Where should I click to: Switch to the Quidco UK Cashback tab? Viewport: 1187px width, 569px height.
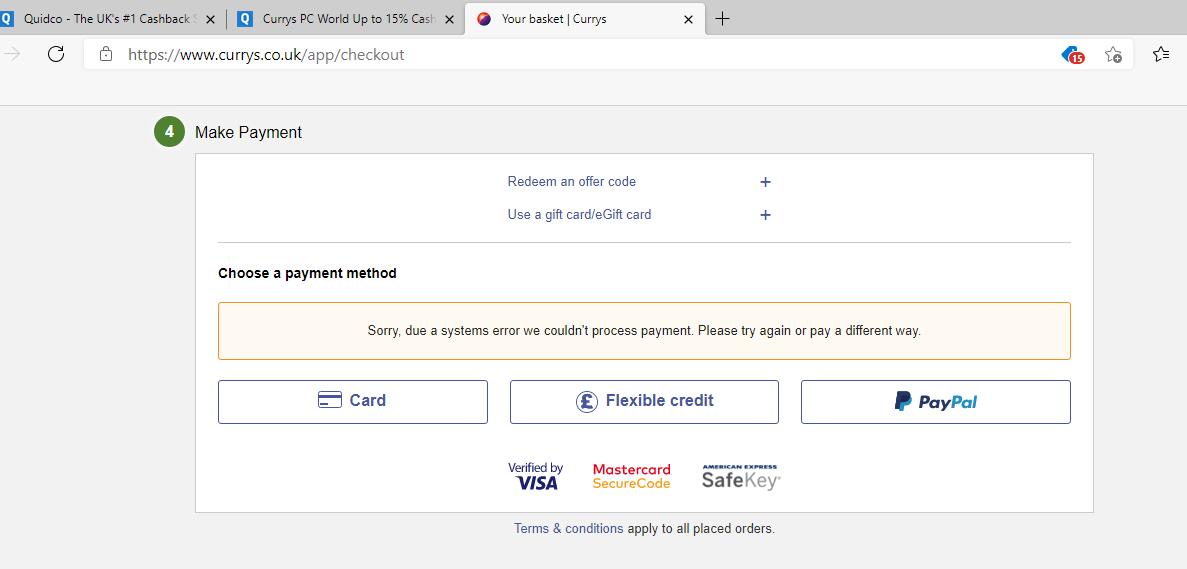pyautogui.click(x=105, y=19)
